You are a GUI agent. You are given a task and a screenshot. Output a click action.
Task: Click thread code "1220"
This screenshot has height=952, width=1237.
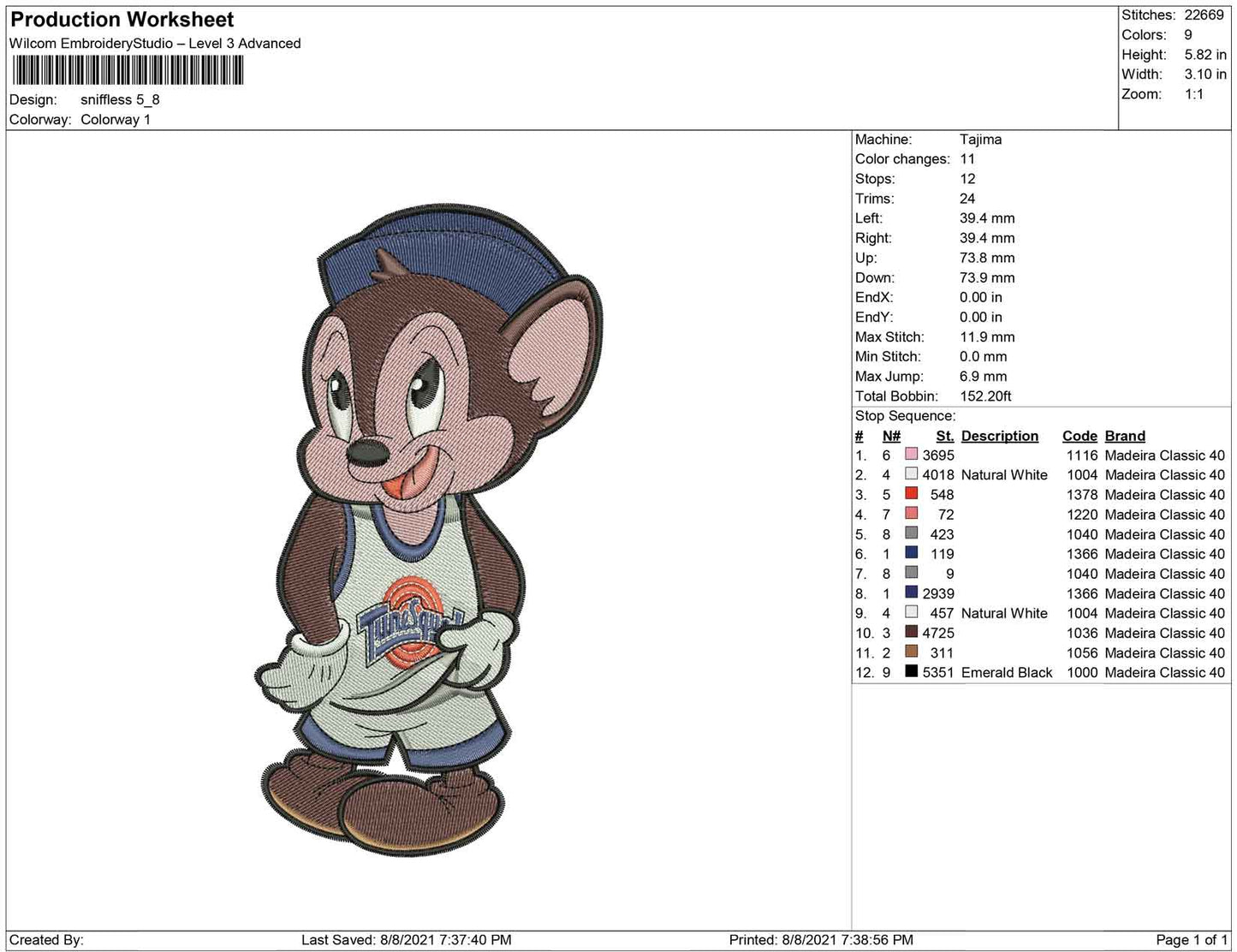[x=1082, y=515]
